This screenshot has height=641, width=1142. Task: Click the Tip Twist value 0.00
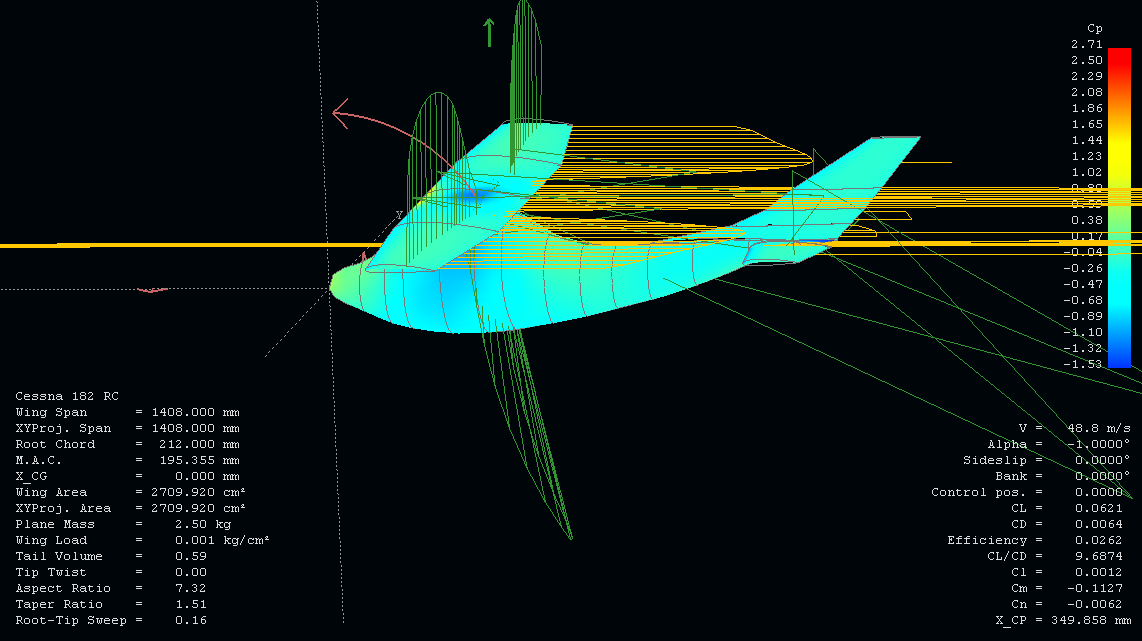(x=191, y=573)
